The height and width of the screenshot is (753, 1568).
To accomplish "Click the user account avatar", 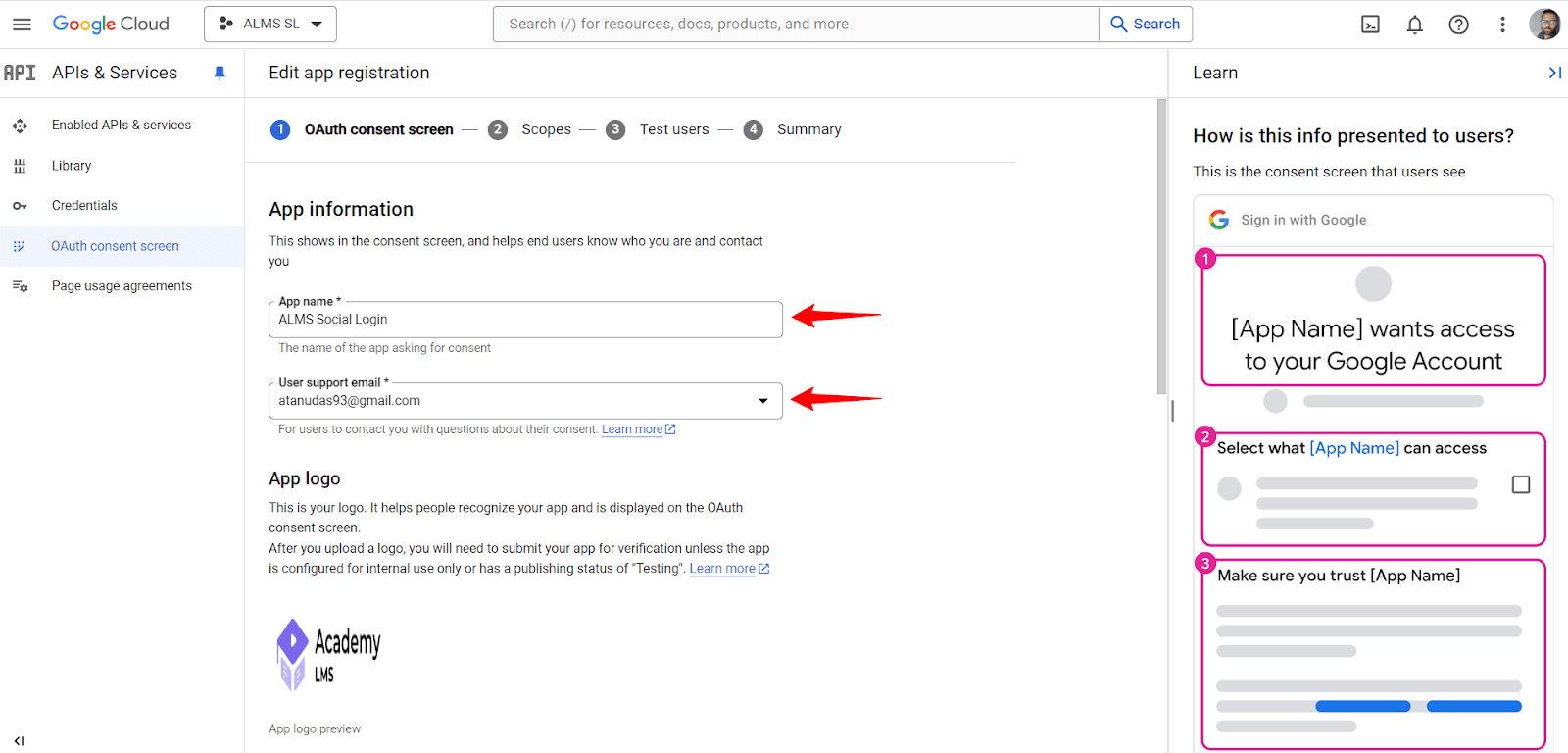I will point(1544,25).
